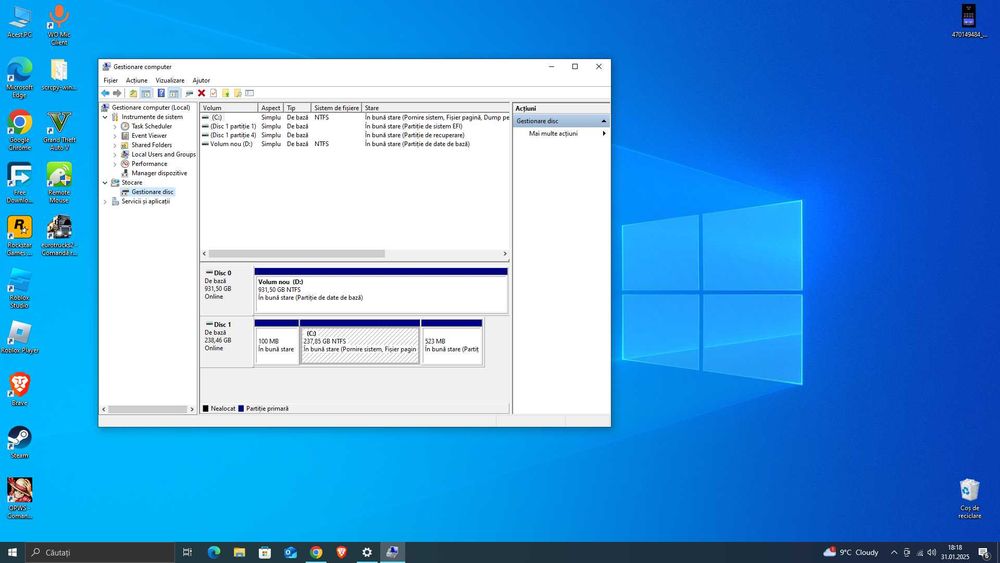1000x563 pixels.
Task: Collapse the Stocare tree node
Action: pyautogui.click(x=105, y=183)
